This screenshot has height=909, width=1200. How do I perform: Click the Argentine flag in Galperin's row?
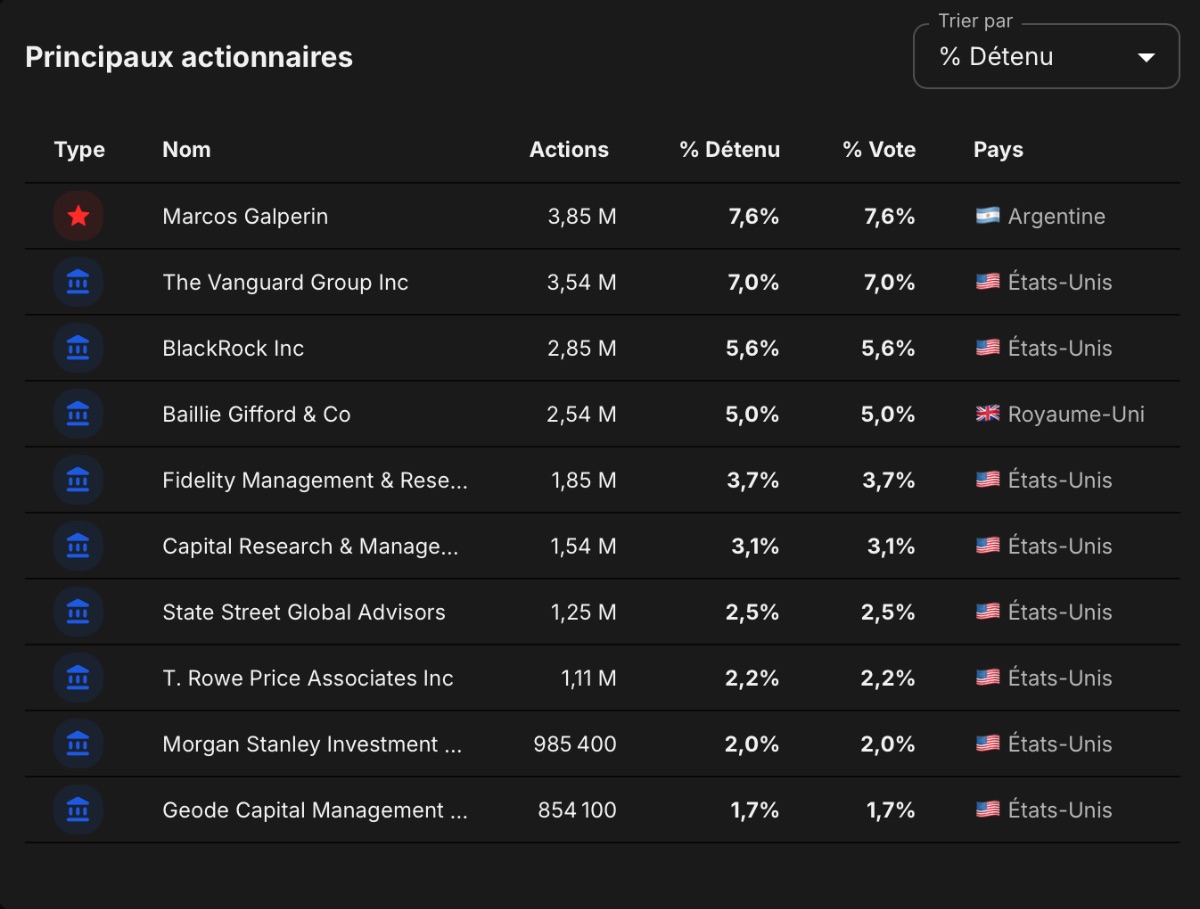[988, 216]
